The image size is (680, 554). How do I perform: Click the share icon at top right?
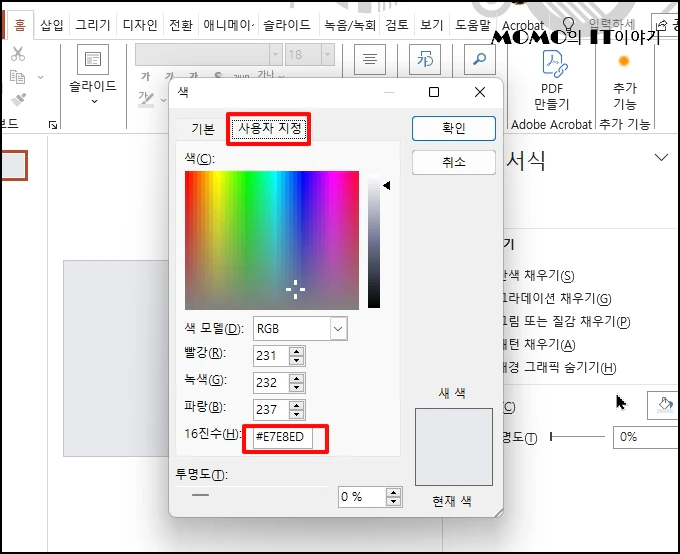tap(662, 25)
